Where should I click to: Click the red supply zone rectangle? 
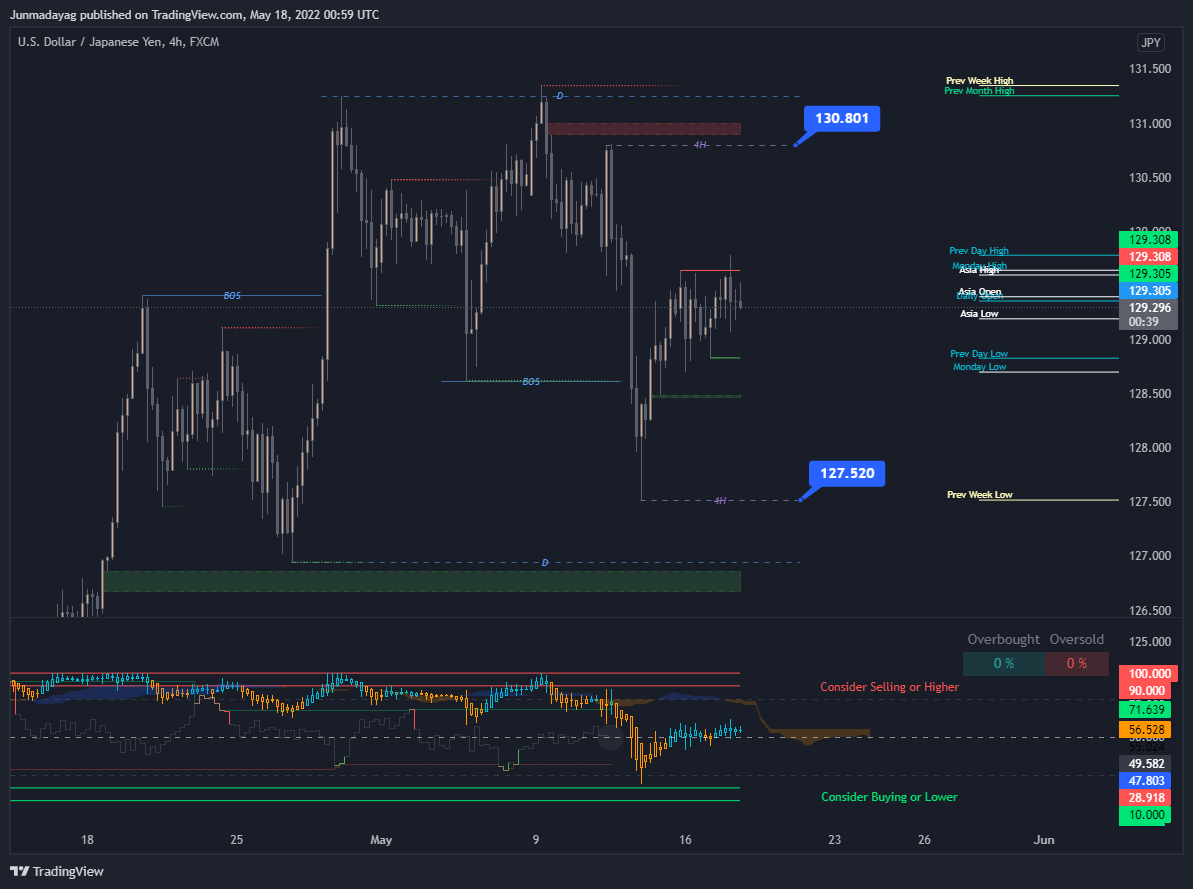[x=644, y=129]
